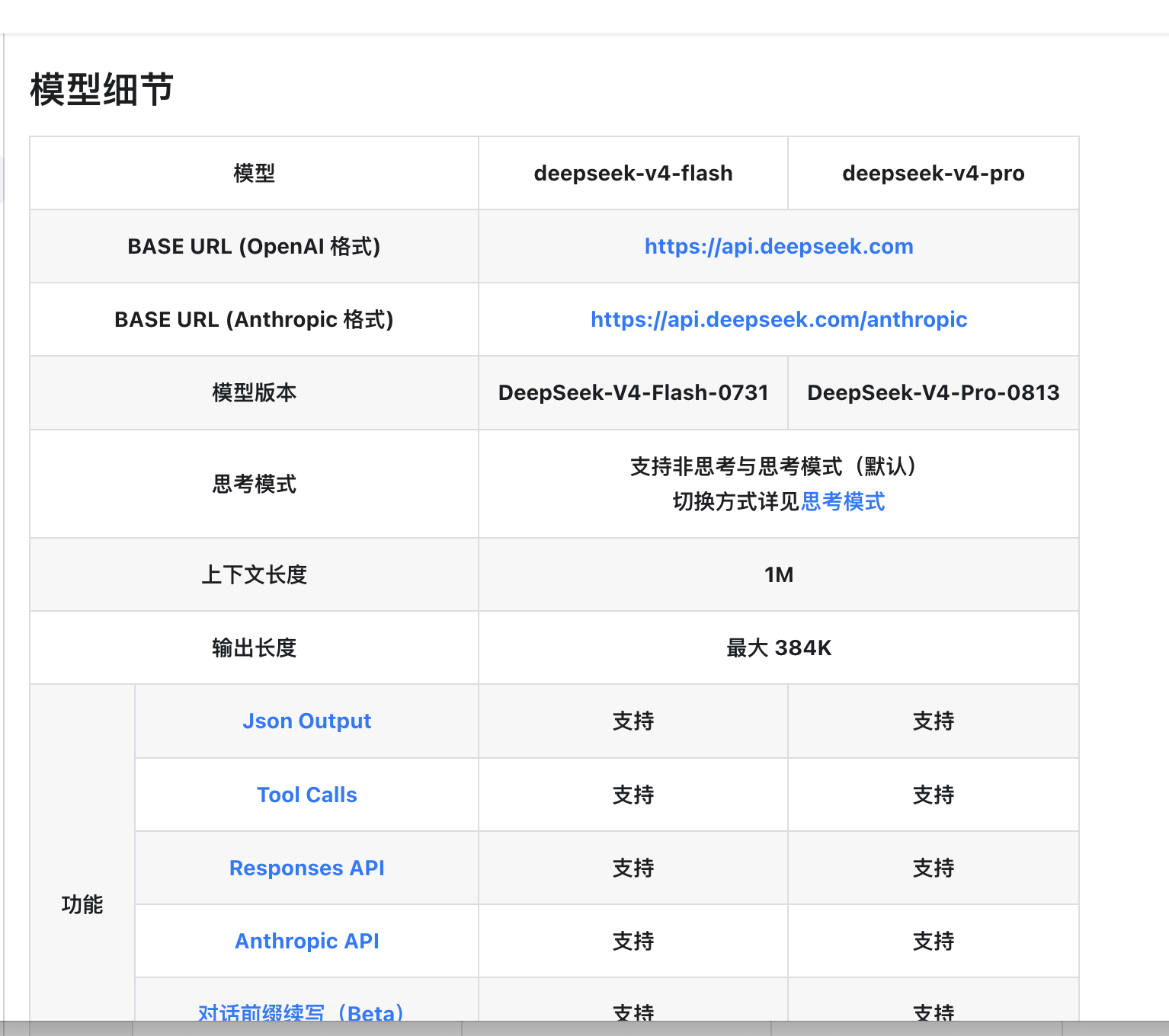Click the 功能 group label cell

coord(82,904)
